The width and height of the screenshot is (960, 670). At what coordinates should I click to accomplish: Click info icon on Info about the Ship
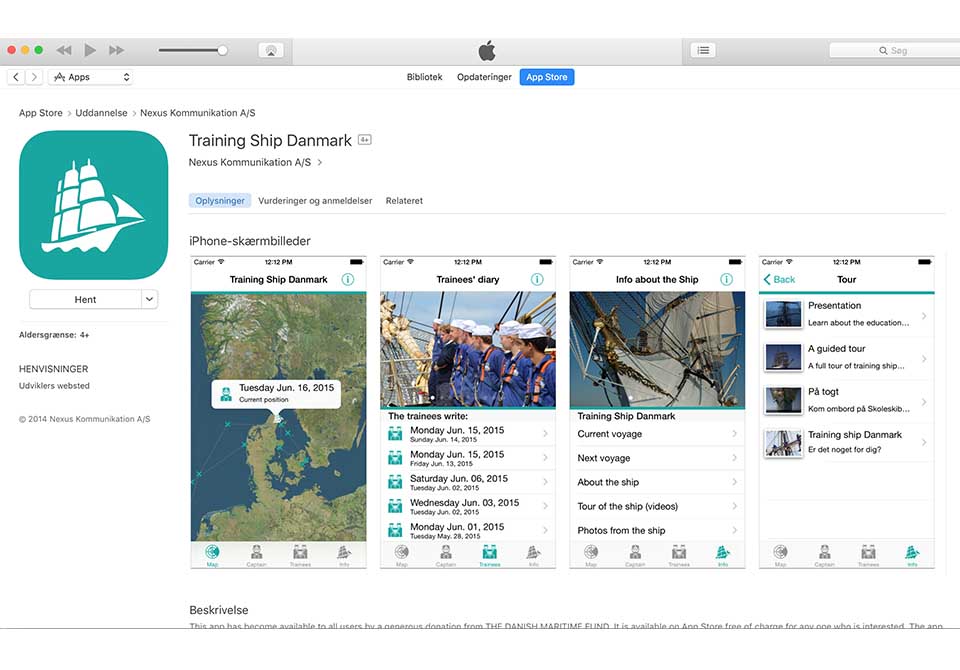(726, 279)
